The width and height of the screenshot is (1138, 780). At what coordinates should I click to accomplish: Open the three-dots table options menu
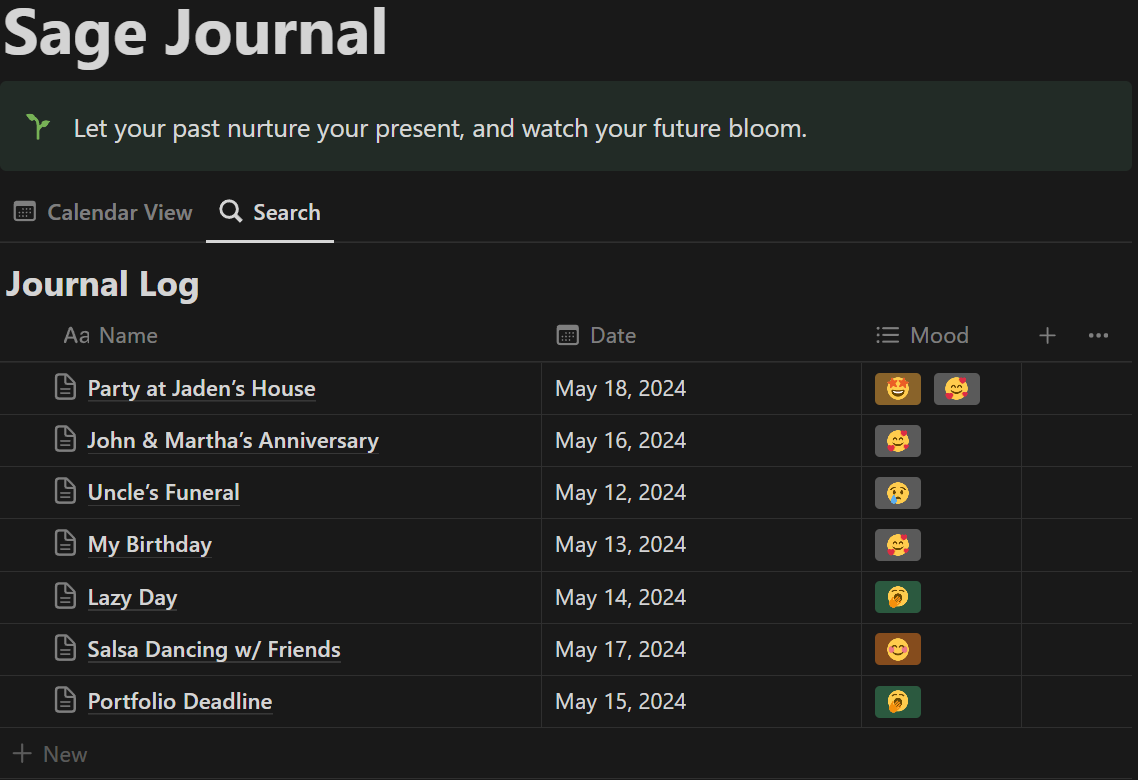pos(1098,335)
